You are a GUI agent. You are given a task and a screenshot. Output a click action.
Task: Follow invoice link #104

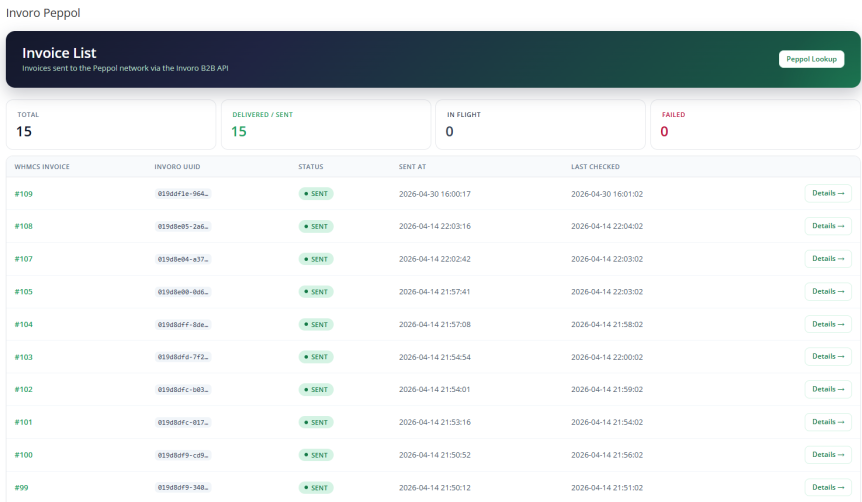pyautogui.click(x=24, y=324)
